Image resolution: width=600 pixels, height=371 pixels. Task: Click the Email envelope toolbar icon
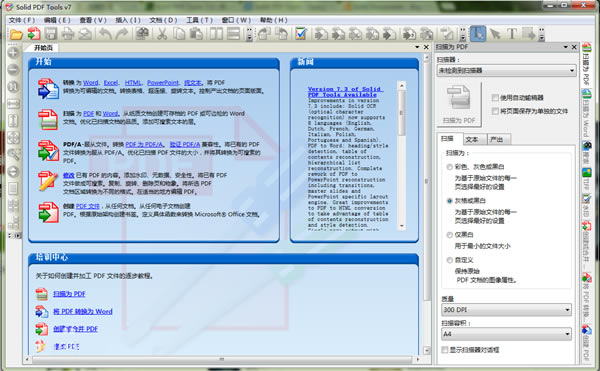(85, 34)
